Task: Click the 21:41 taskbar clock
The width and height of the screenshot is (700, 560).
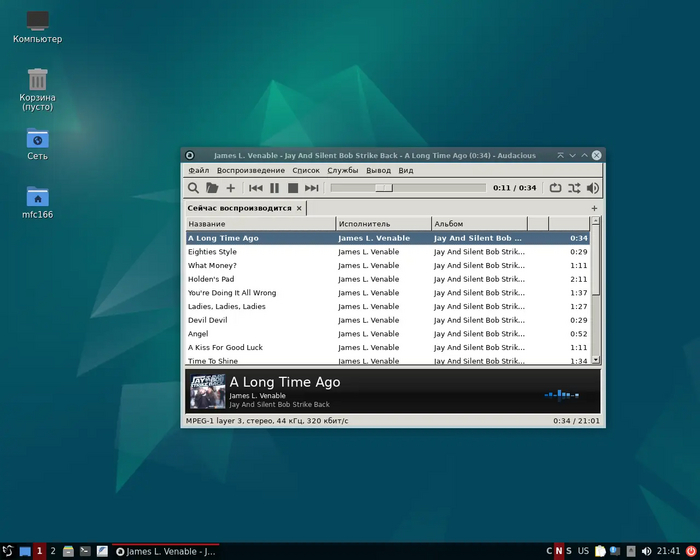Action: tap(668, 551)
